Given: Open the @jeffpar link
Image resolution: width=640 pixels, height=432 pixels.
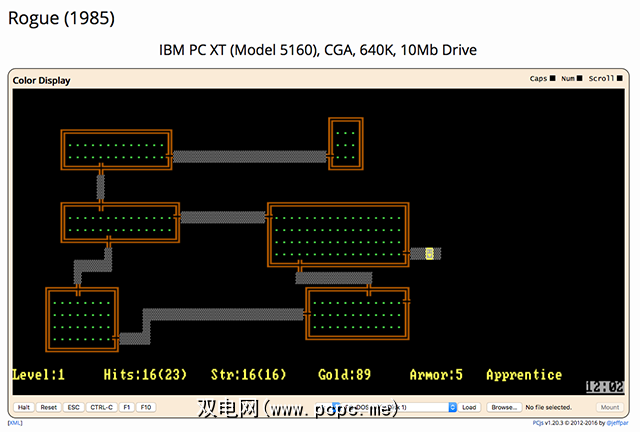Looking at the screenshot, I should [617, 423].
